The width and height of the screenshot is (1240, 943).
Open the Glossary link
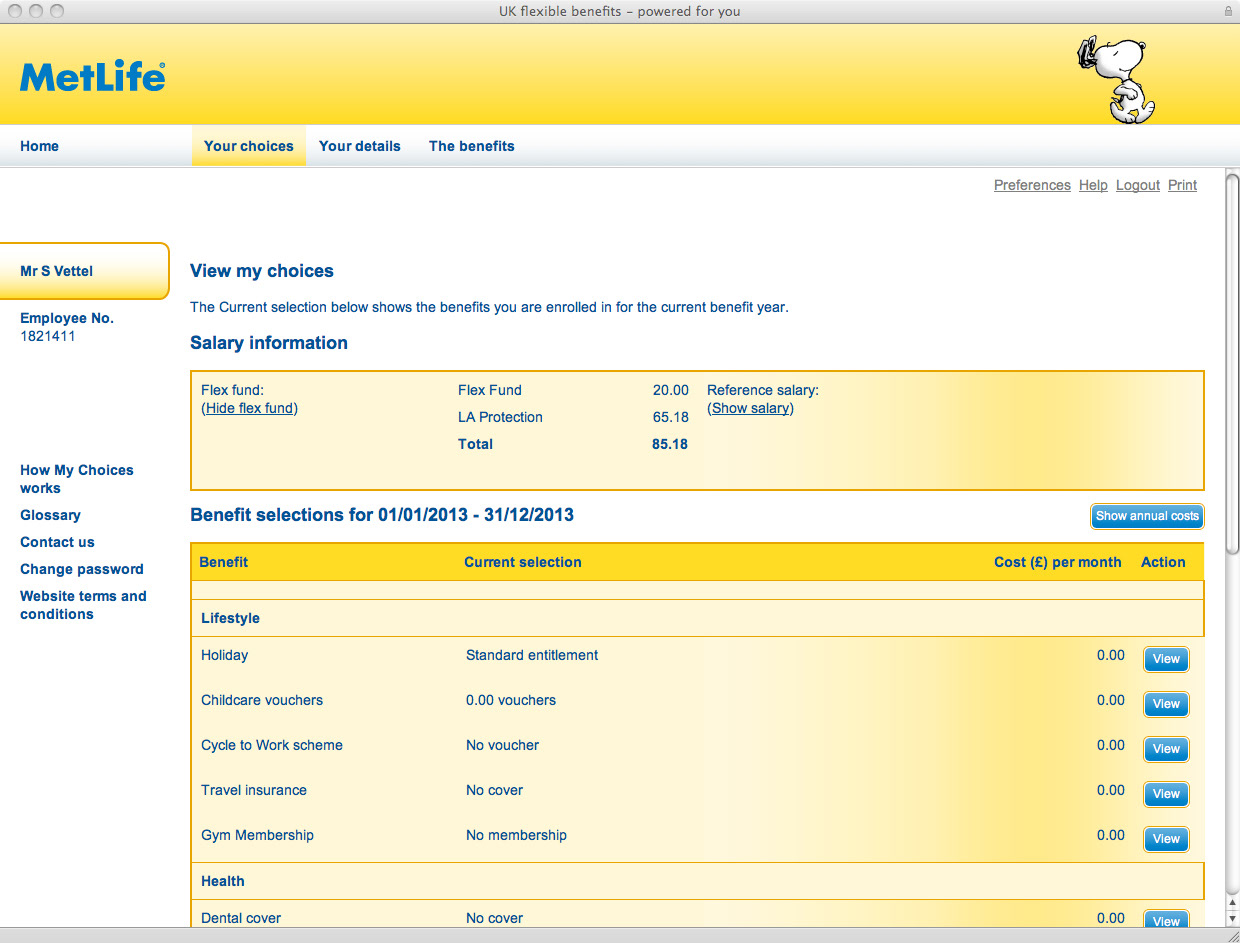pyautogui.click(x=50, y=515)
